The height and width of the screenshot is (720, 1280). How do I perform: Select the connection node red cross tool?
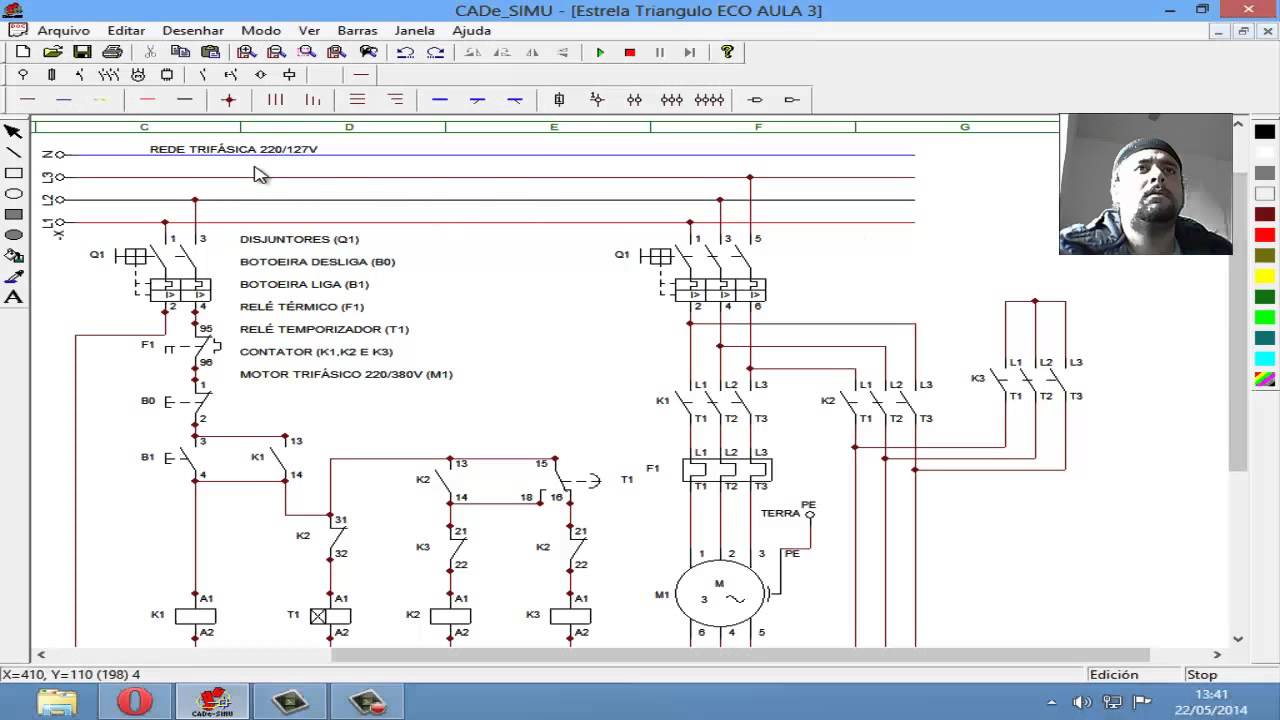click(x=229, y=99)
